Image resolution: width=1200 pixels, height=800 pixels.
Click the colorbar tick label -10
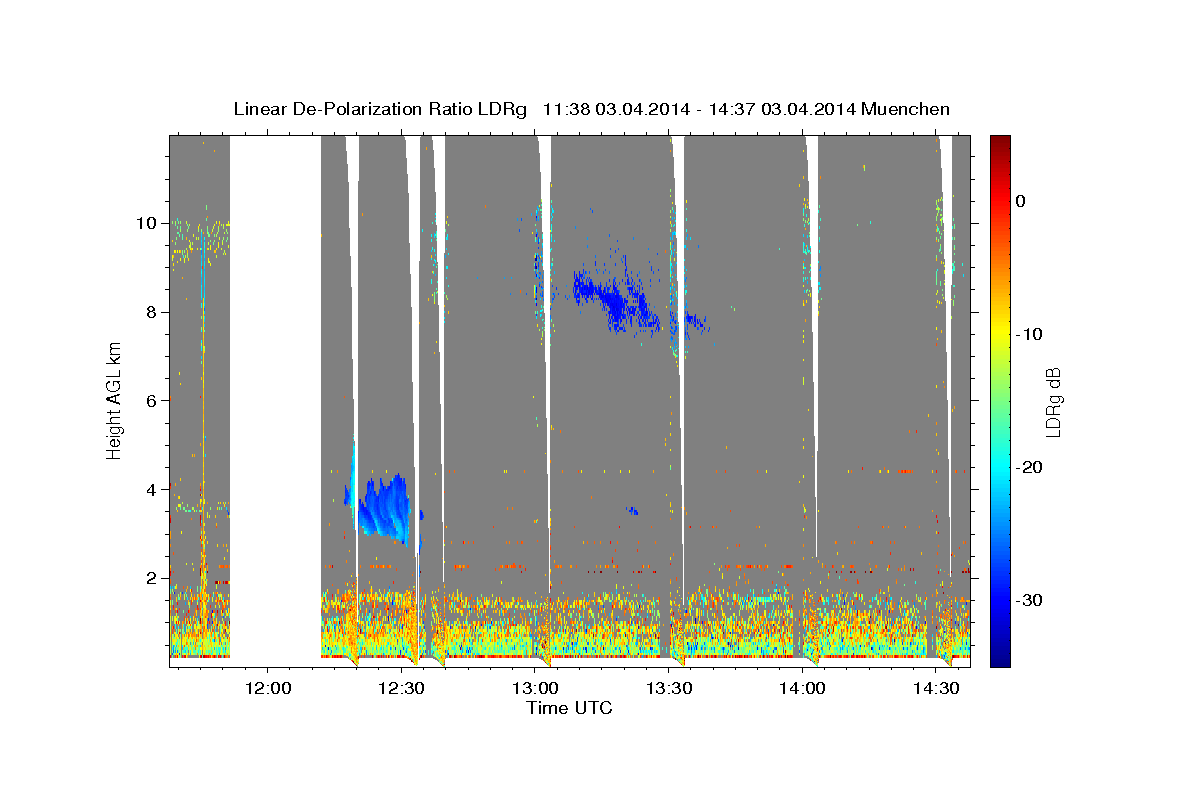[1030, 334]
